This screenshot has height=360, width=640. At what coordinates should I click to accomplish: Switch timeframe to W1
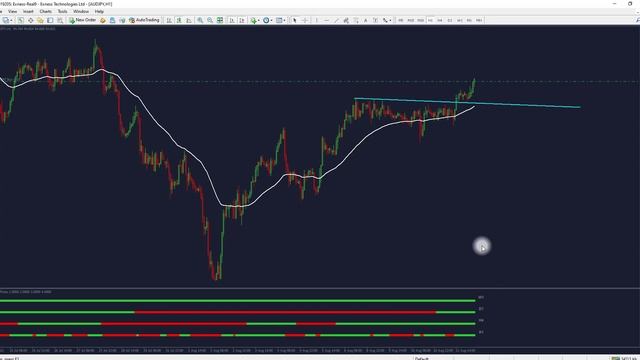460,20
